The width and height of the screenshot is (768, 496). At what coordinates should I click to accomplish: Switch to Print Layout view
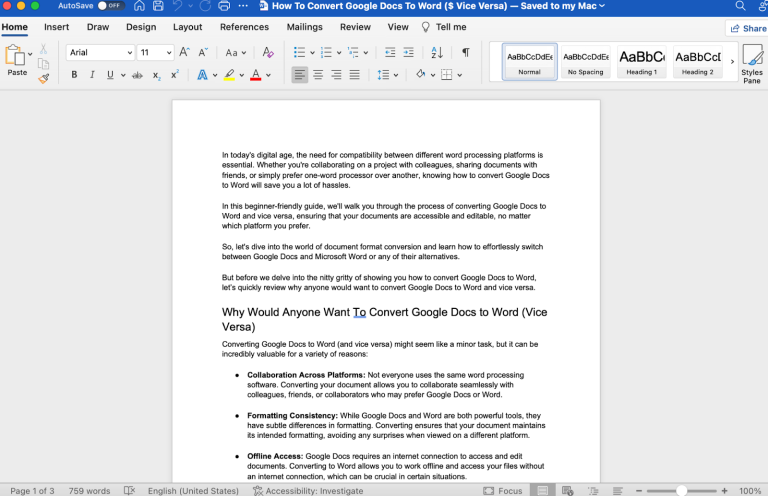(x=543, y=490)
